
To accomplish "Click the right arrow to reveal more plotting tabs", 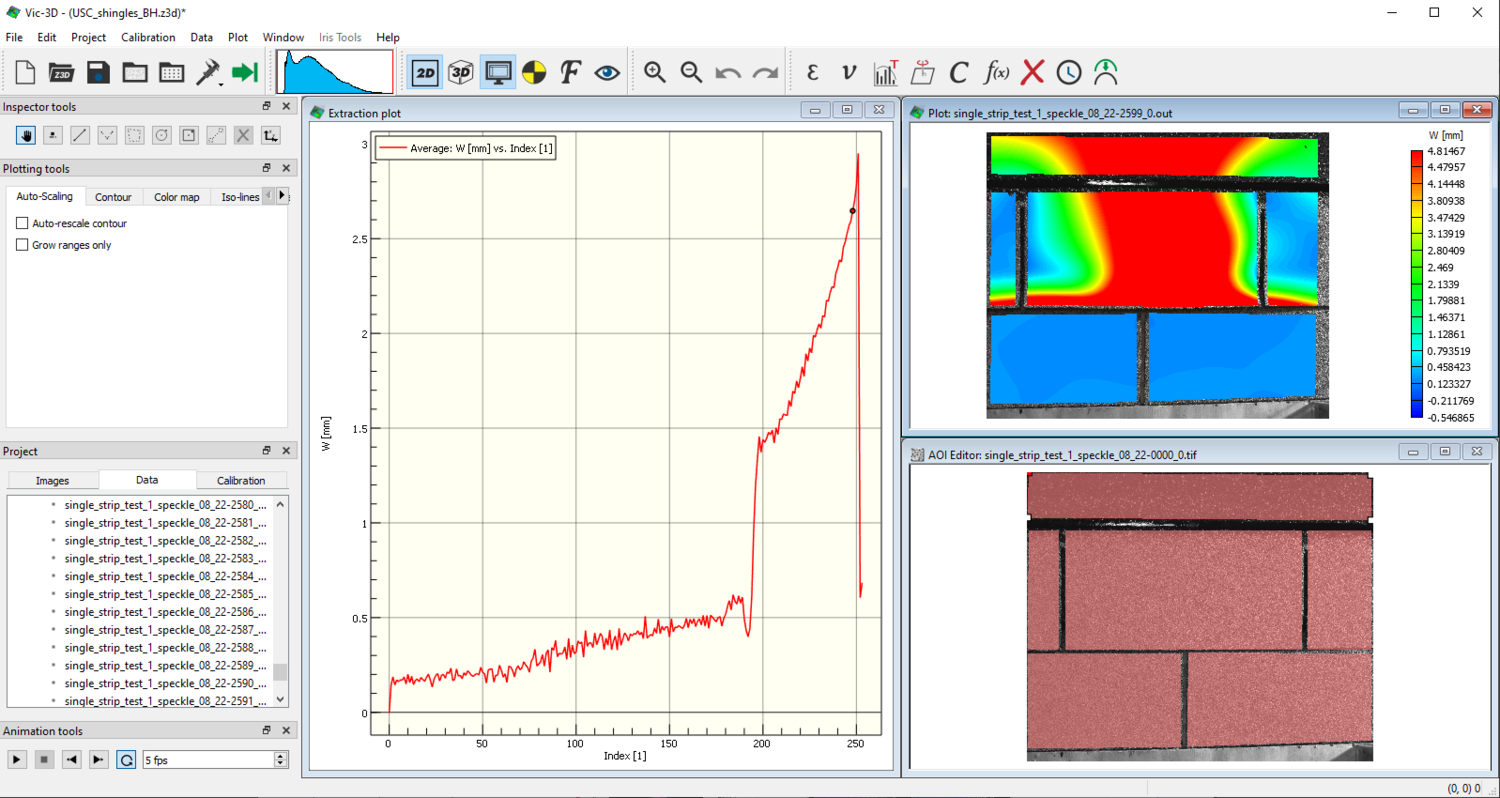I will (283, 197).
